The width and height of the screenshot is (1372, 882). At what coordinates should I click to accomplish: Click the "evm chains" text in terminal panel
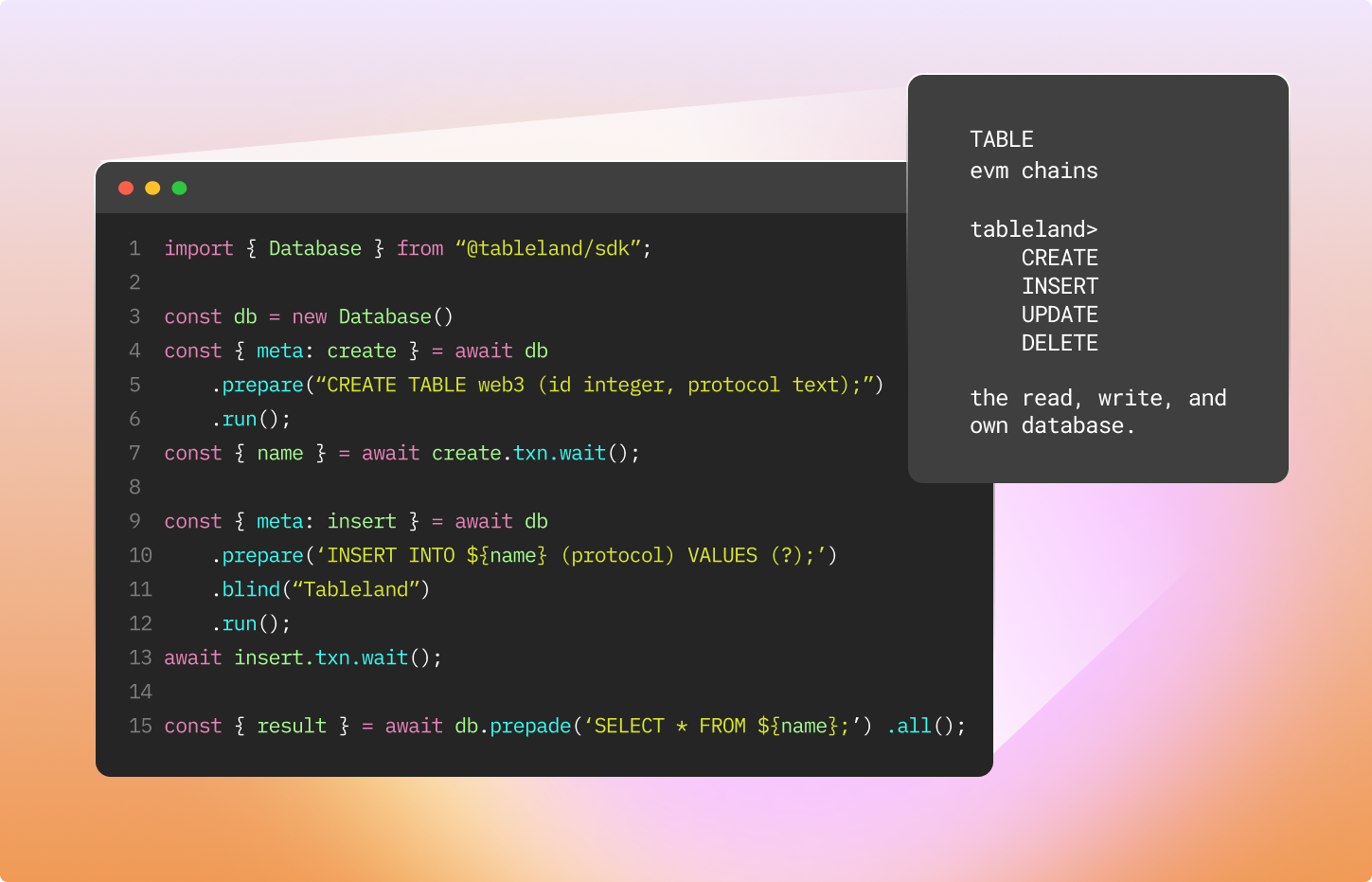1033,171
